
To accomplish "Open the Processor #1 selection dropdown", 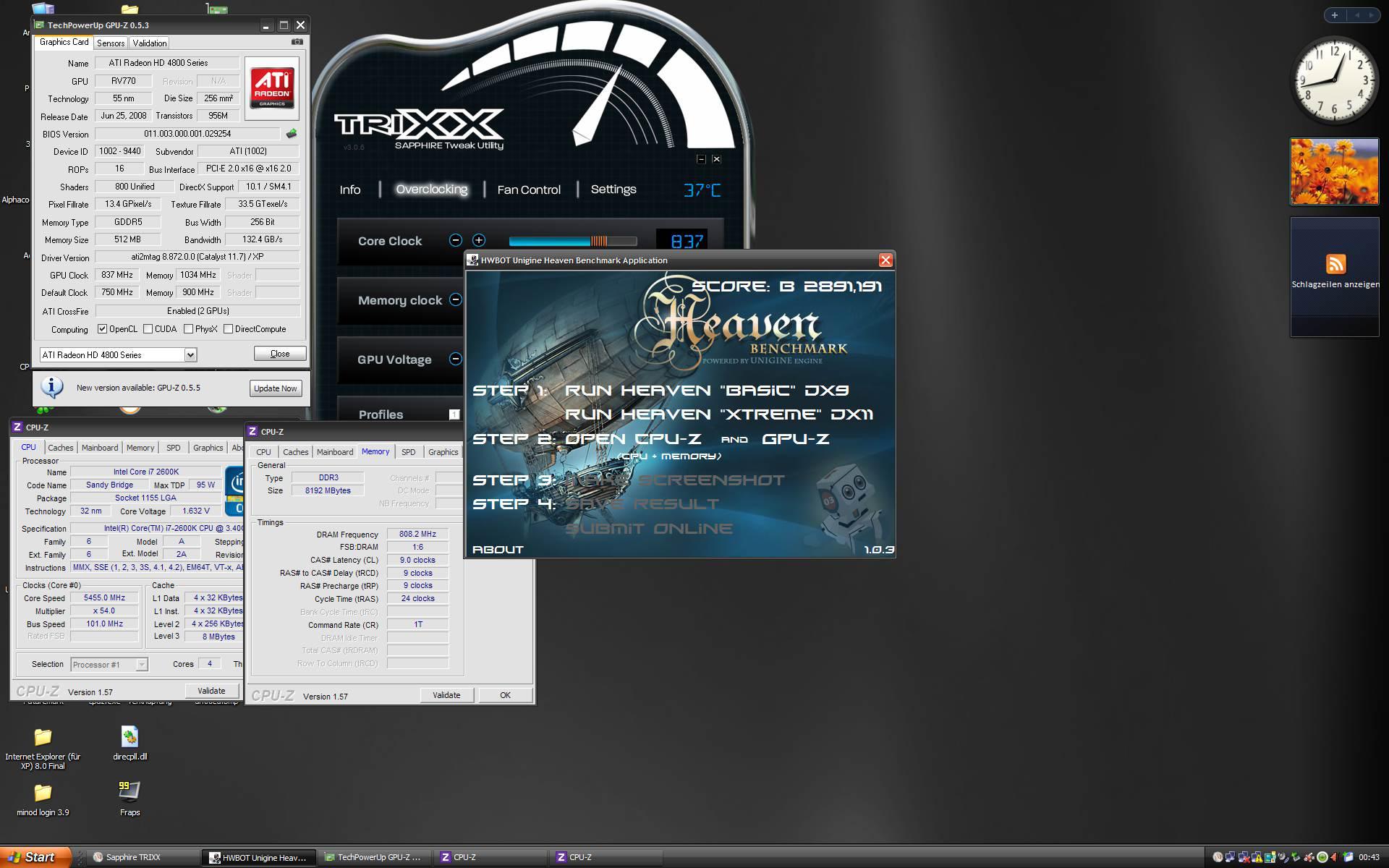I will (142, 665).
